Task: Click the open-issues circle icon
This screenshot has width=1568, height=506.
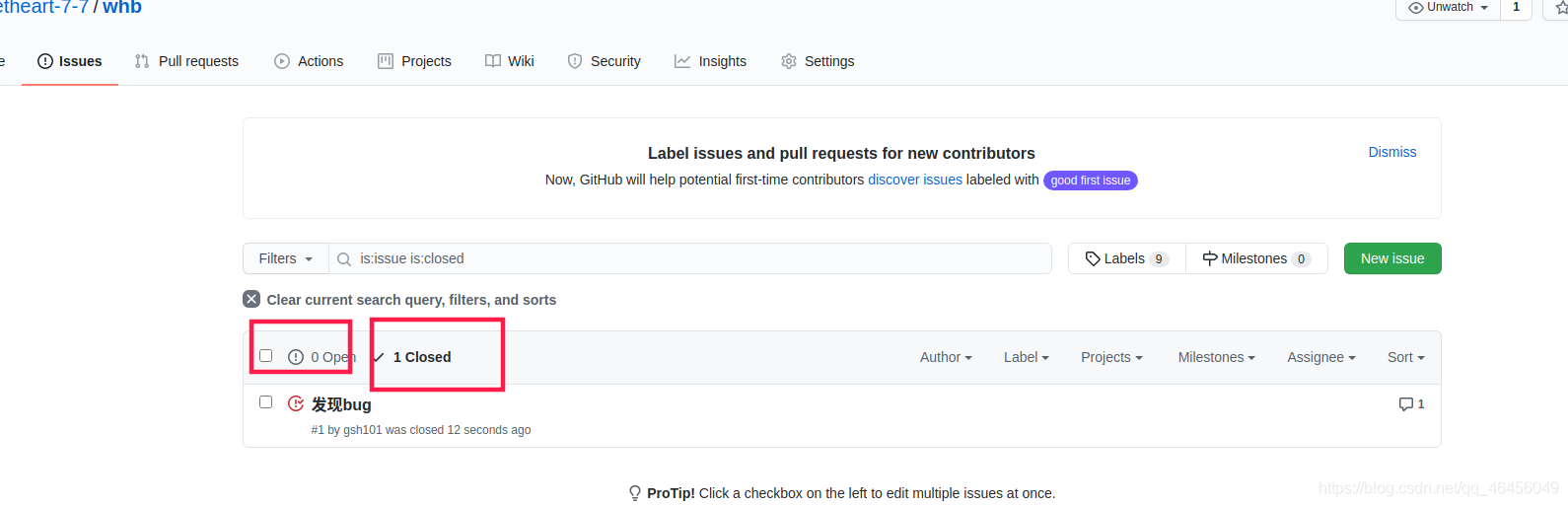Action: point(296,357)
